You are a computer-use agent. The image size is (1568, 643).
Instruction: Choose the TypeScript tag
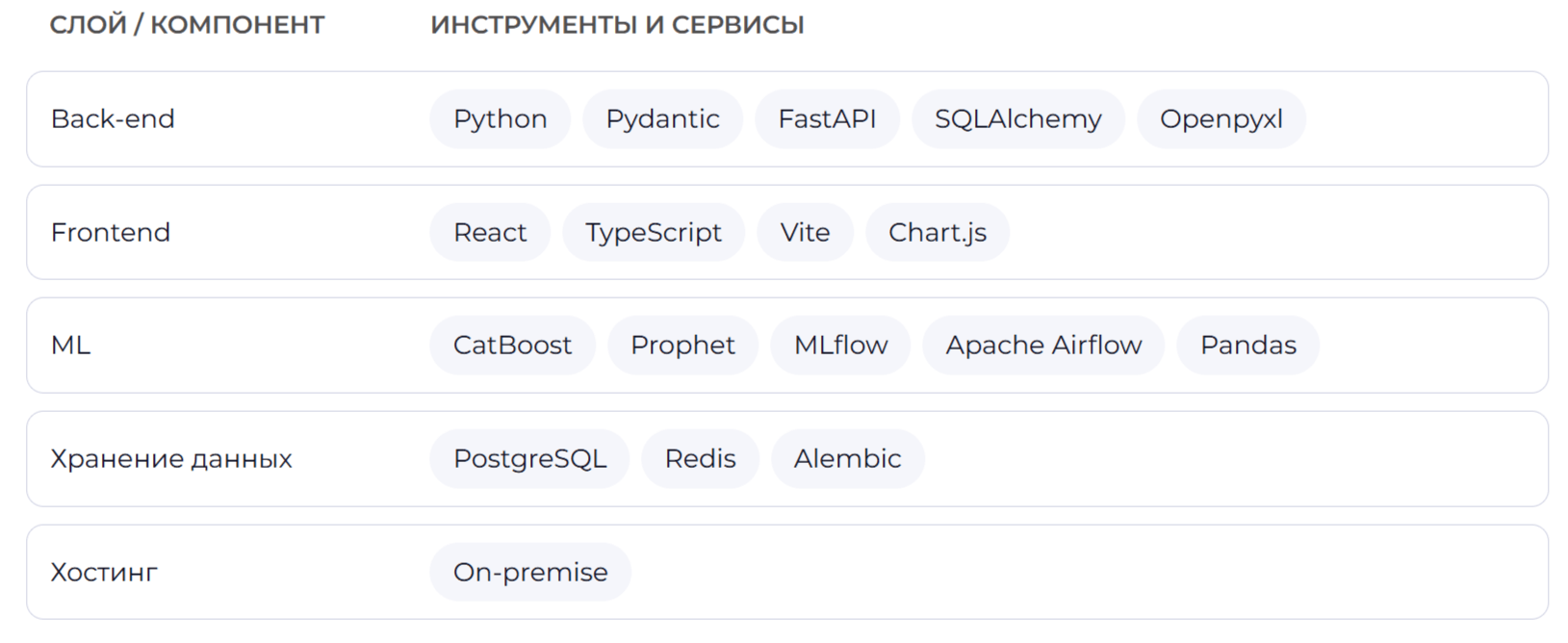(654, 233)
